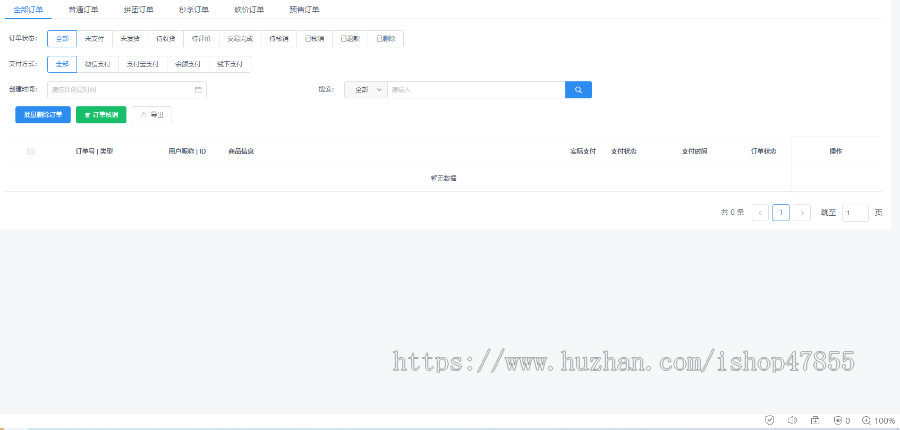Go to previous page with left arrow
Image resolution: width=900 pixels, height=430 pixels.
[760, 213]
